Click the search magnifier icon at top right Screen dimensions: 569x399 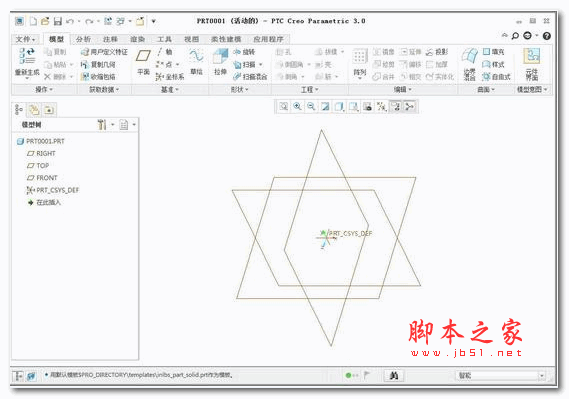[x=515, y=36]
